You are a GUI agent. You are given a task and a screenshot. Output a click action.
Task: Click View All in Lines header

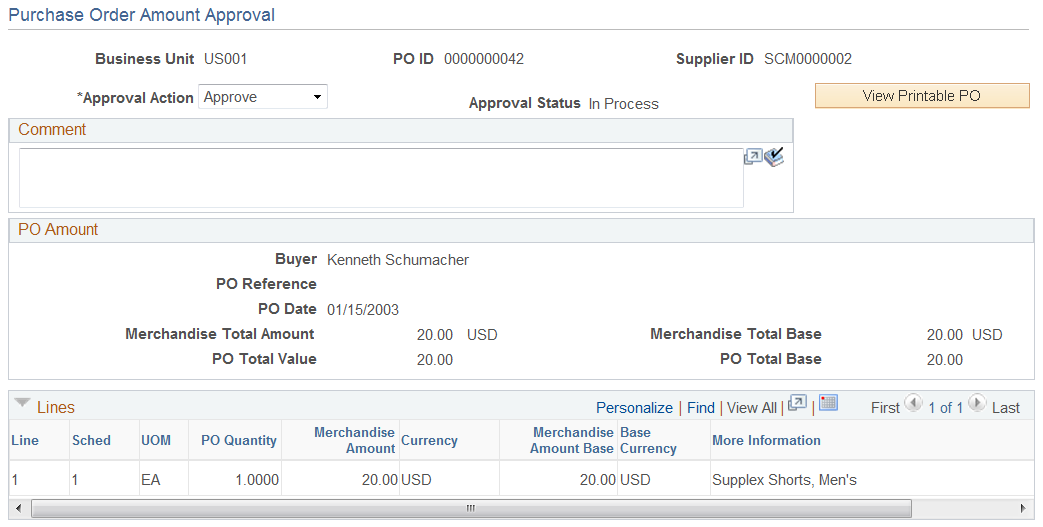coord(752,408)
